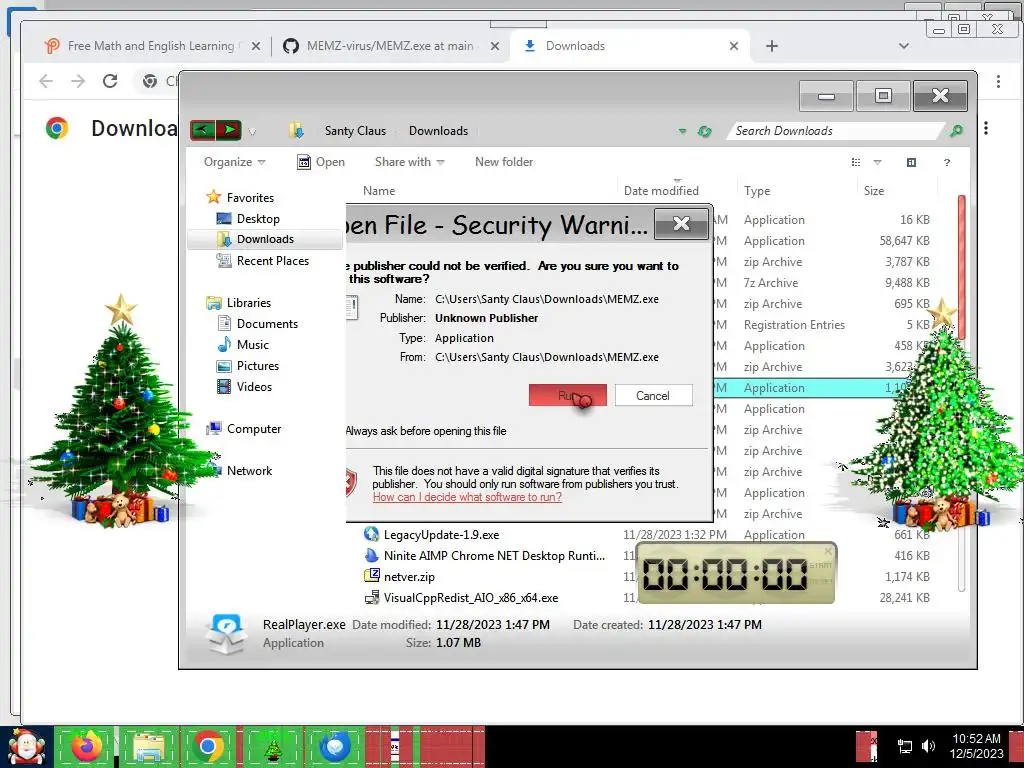Select the Ninite AIMP Chrome NET file
This screenshot has height=768, width=1024.
click(485, 556)
